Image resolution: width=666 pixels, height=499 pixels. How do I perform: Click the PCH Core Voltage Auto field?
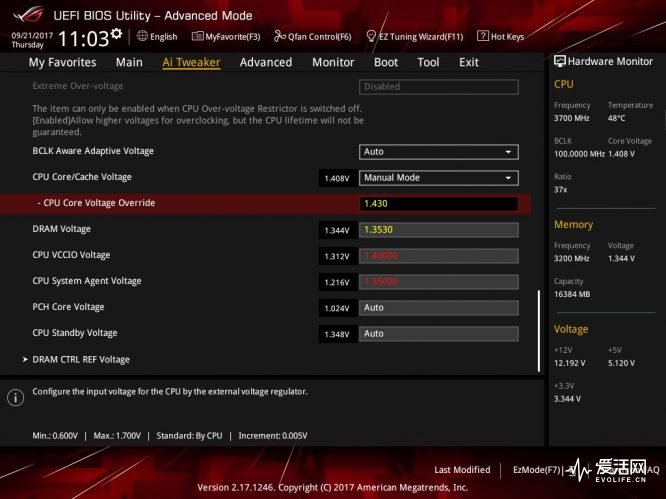(438, 308)
